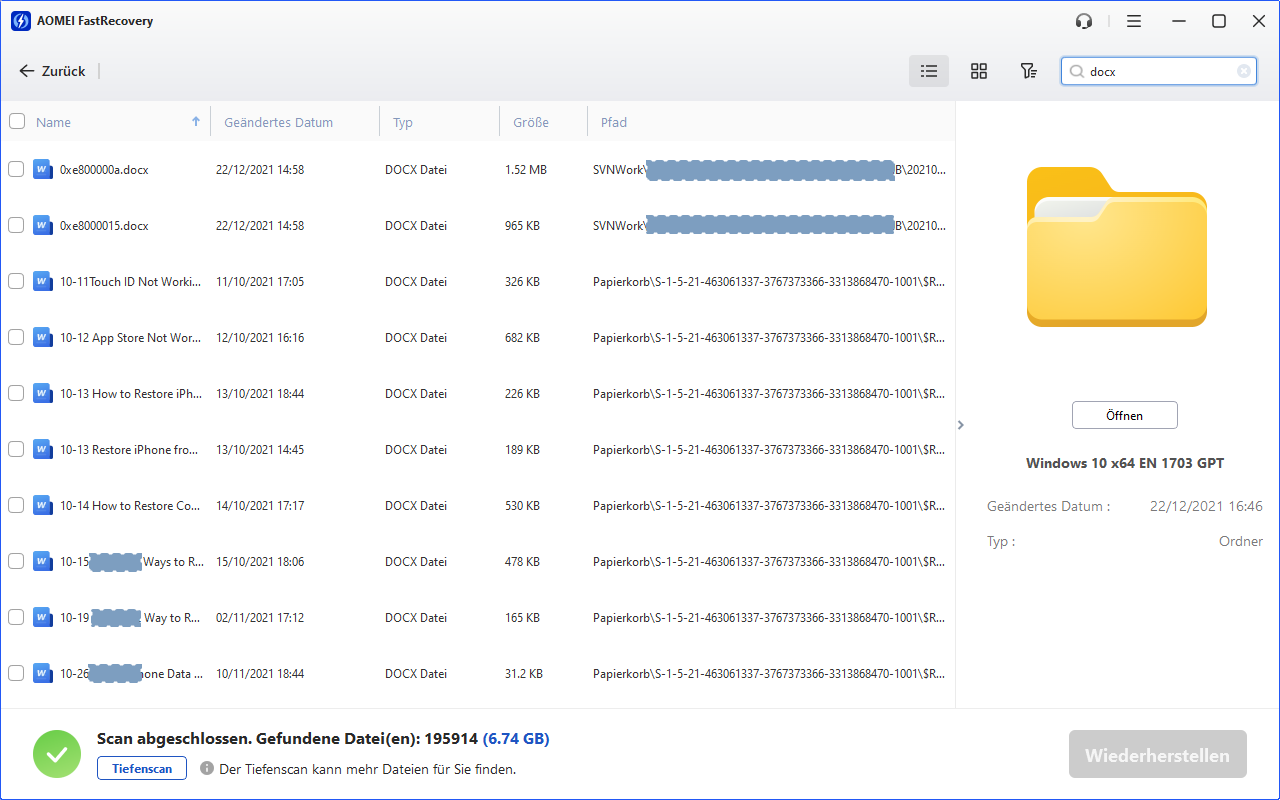Viewport: 1280px width, 800px height.
Task: Click the 6.74 GB total size text
Action: pyautogui.click(x=516, y=739)
